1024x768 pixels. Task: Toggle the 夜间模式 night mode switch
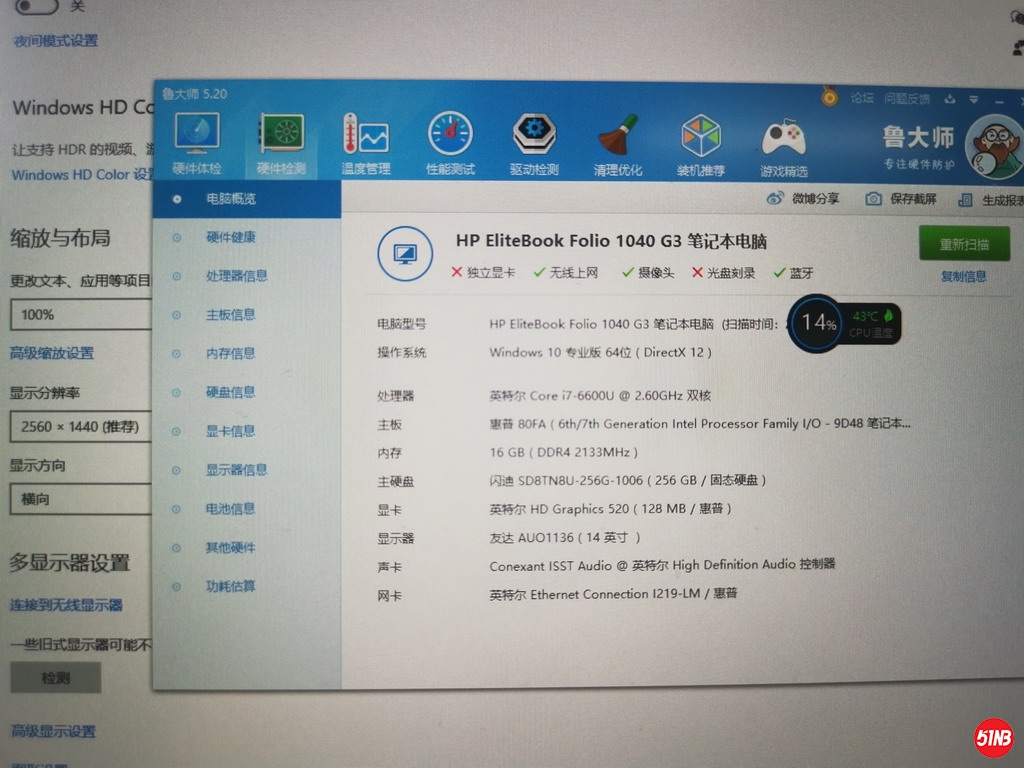36,6
